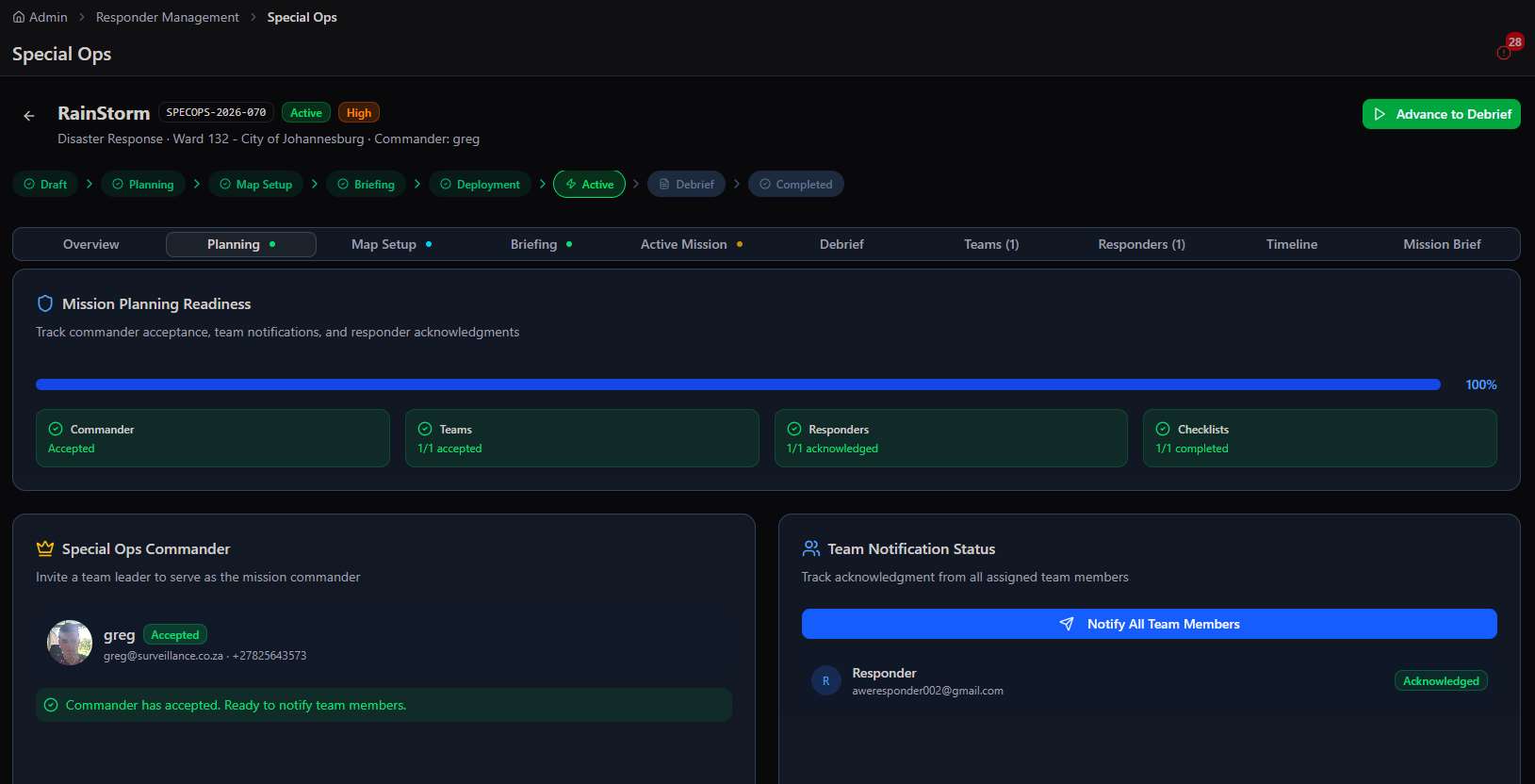Click the Advance to Debrief button
This screenshot has width=1535, height=784.
(x=1442, y=114)
